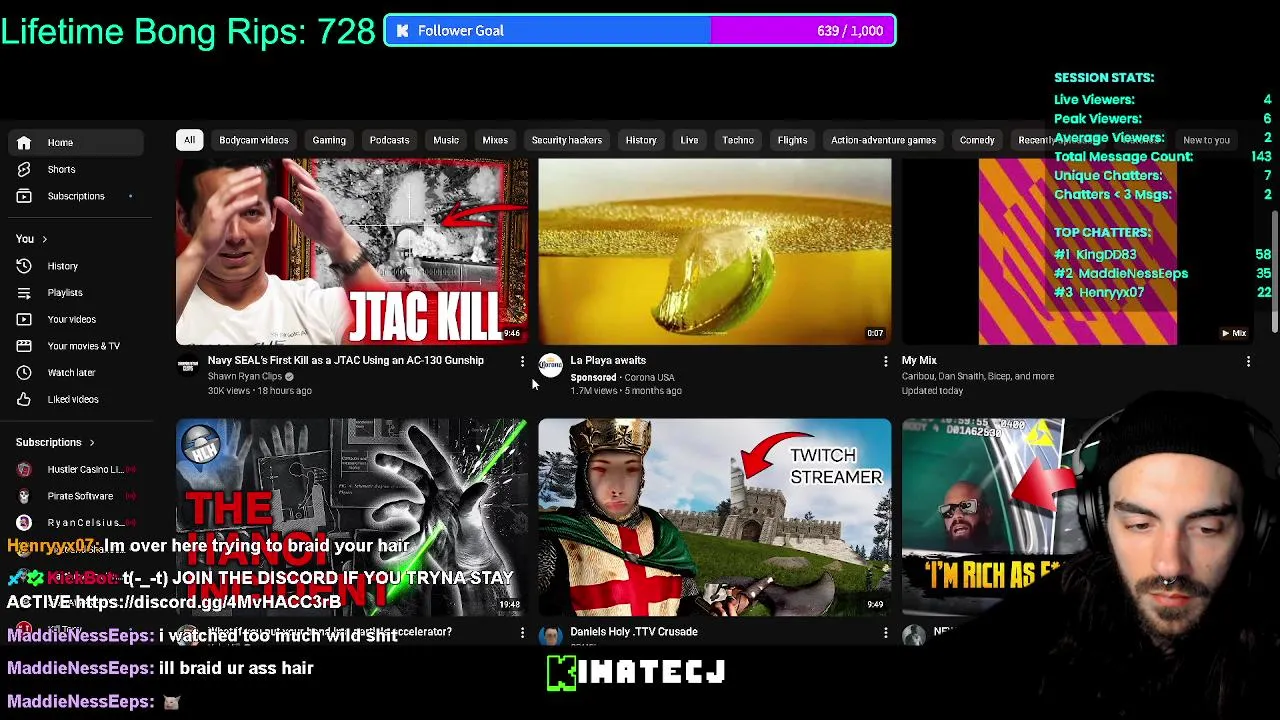
Task: Open more options for Daniels Holy TTV Crusade
Action: [885, 632]
